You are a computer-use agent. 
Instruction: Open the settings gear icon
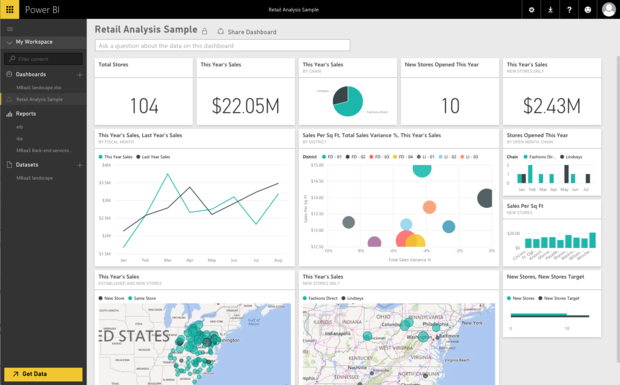(531, 10)
